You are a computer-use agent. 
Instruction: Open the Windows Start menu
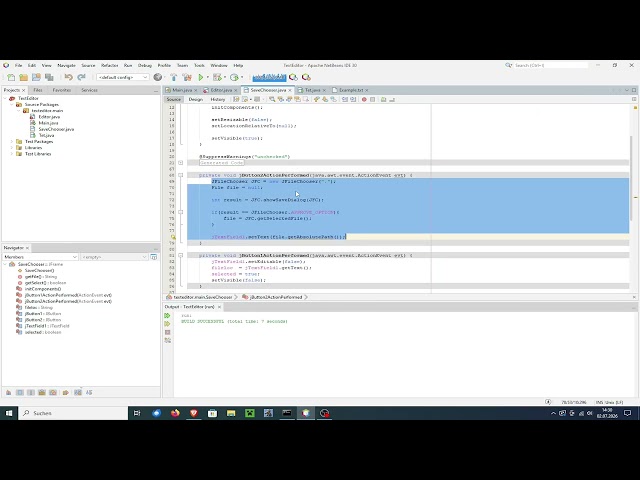tap(9, 413)
